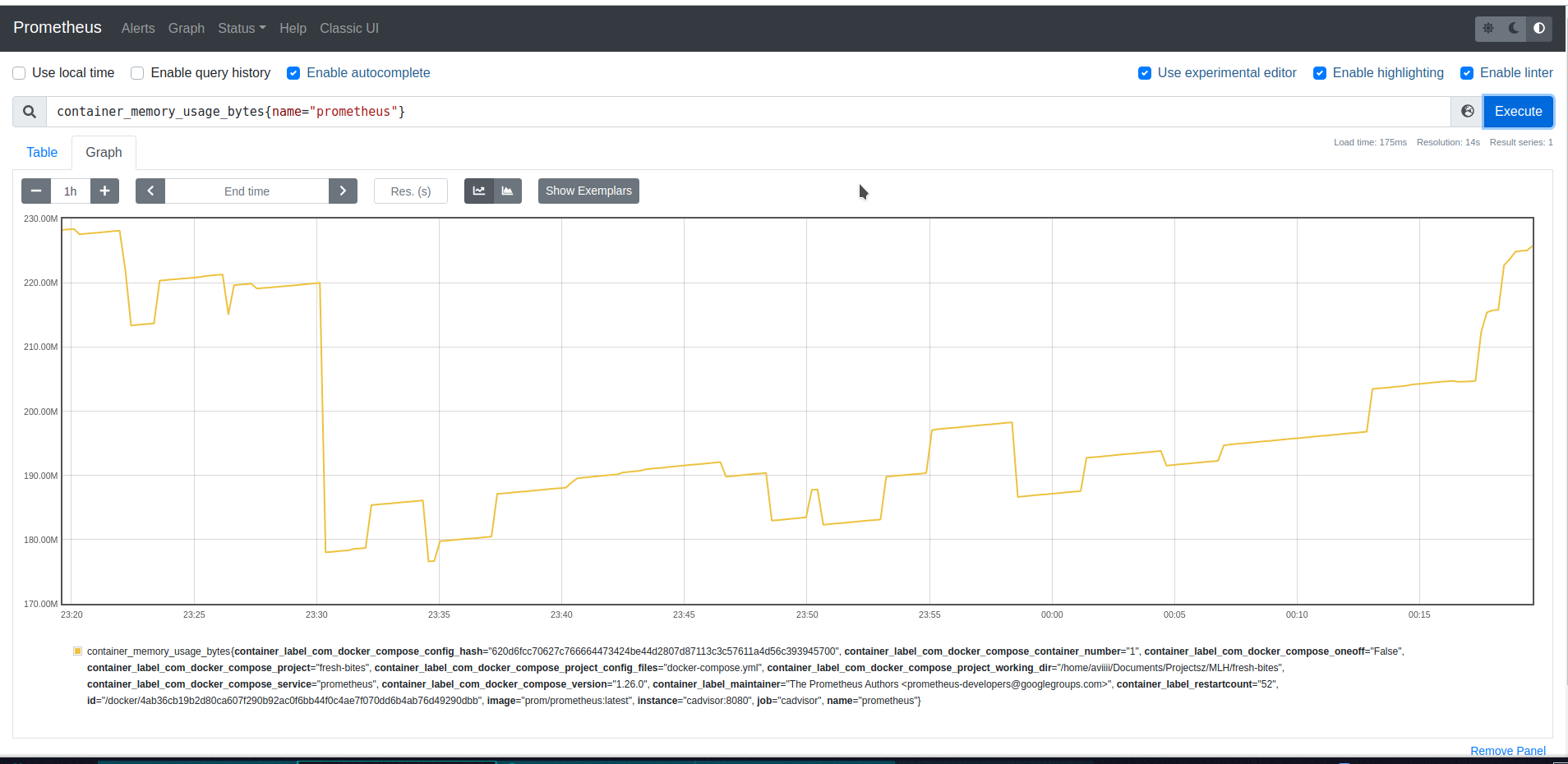Open the metrics explorer globe icon
Screen dimensions: 1568x764
(1467, 112)
